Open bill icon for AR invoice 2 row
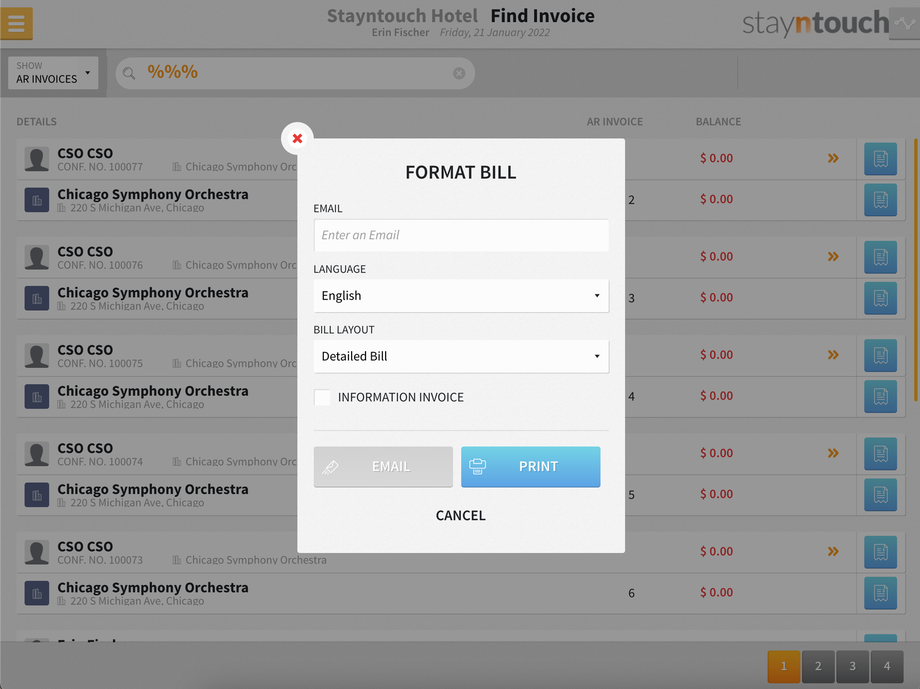 coord(880,200)
